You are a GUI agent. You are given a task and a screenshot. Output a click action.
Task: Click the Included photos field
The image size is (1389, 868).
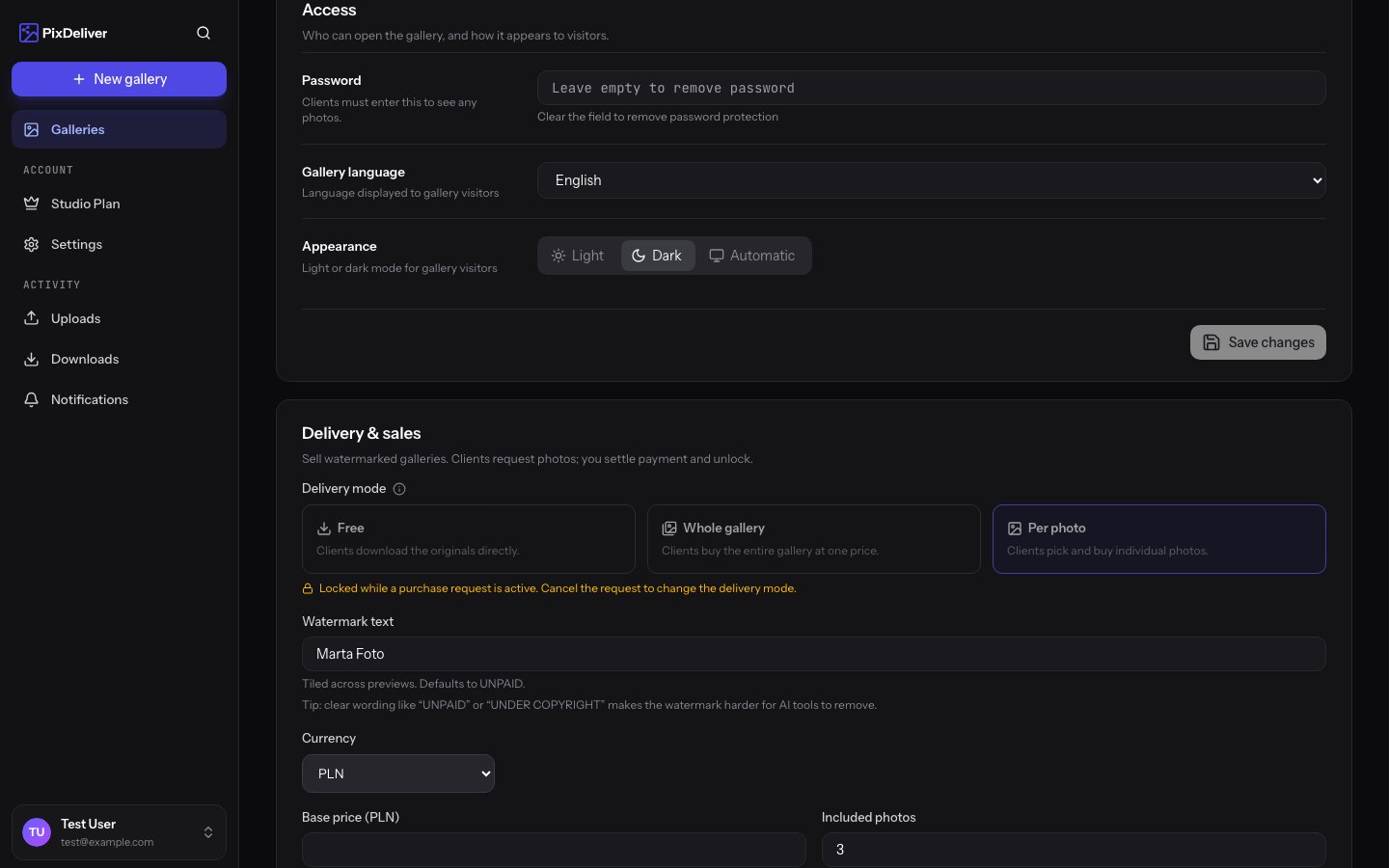click(x=1074, y=850)
